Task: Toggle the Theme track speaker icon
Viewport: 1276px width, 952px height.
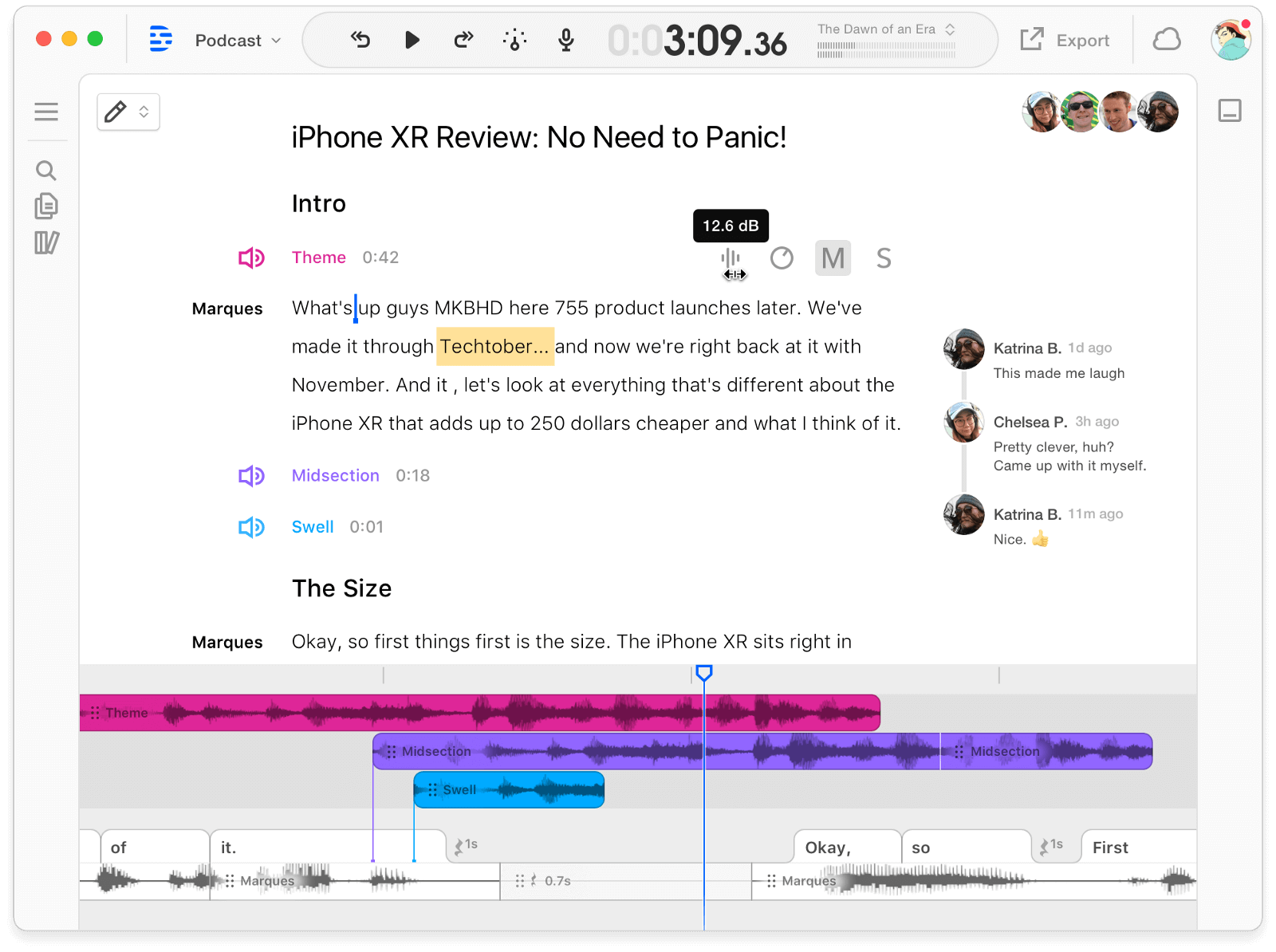Action: (251, 258)
